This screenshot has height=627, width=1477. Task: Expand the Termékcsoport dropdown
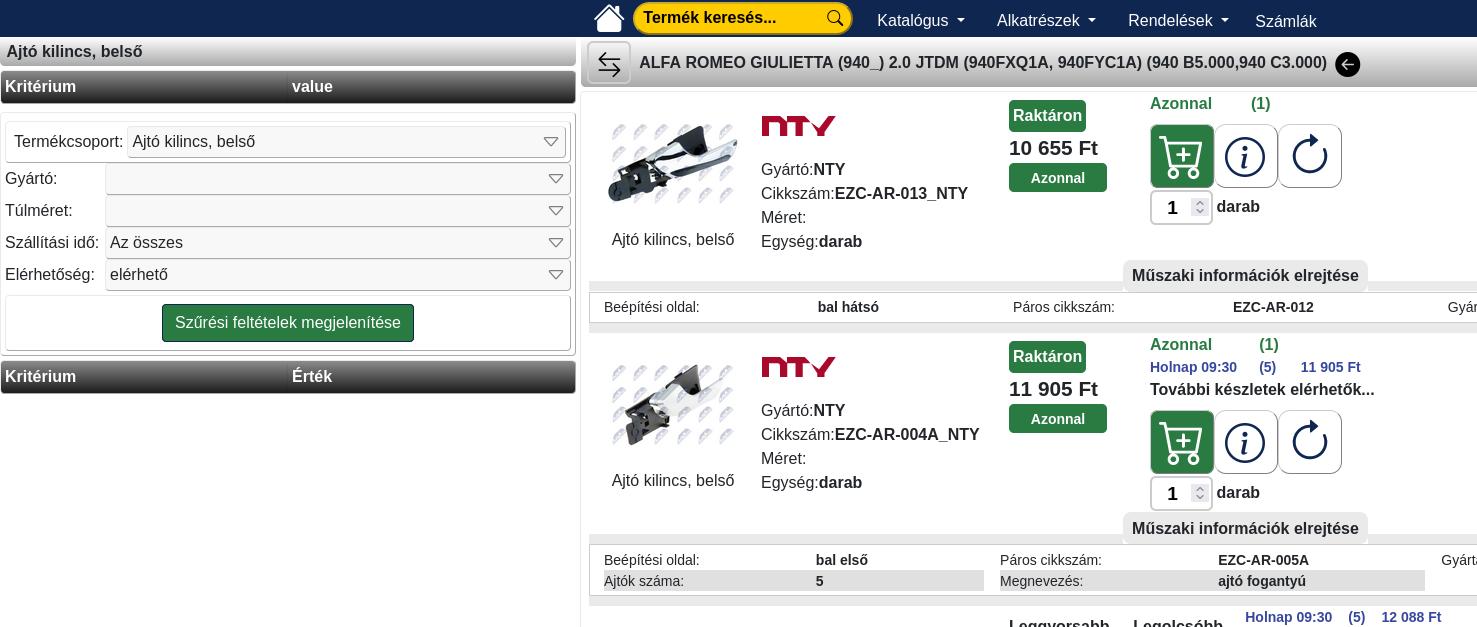346,142
